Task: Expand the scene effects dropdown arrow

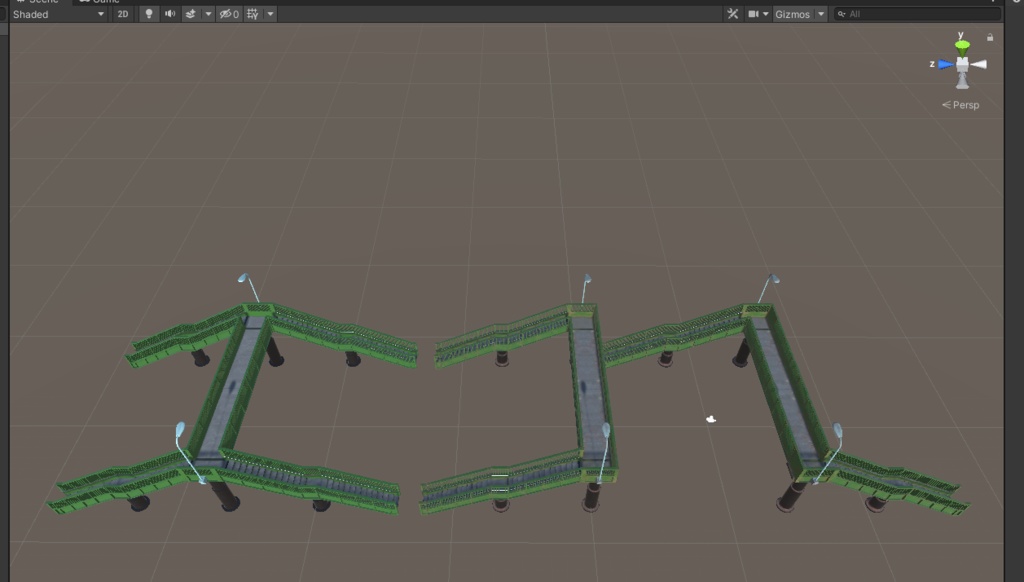Action: (x=210, y=14)
